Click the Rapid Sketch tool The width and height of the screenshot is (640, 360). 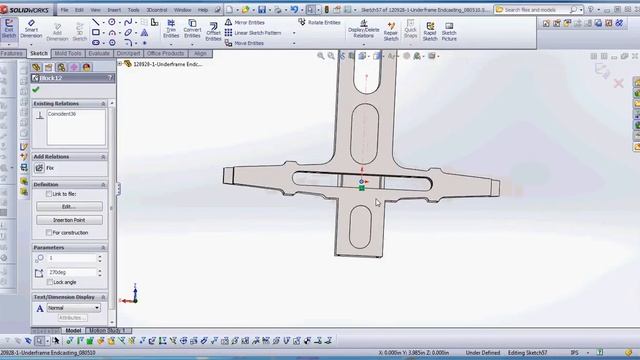(x=430, y=31)
